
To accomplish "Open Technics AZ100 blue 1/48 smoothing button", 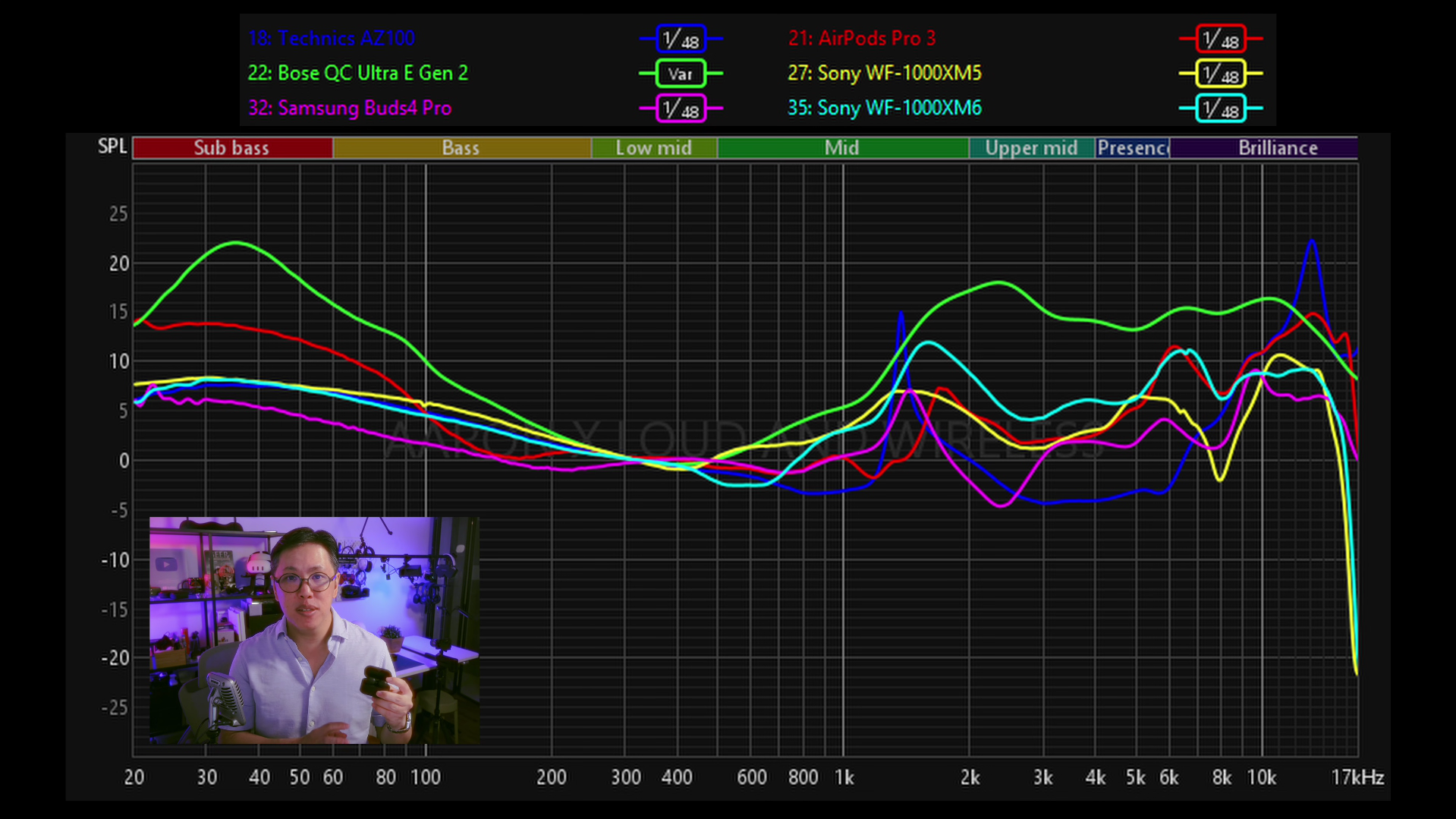I will (681, 39).
